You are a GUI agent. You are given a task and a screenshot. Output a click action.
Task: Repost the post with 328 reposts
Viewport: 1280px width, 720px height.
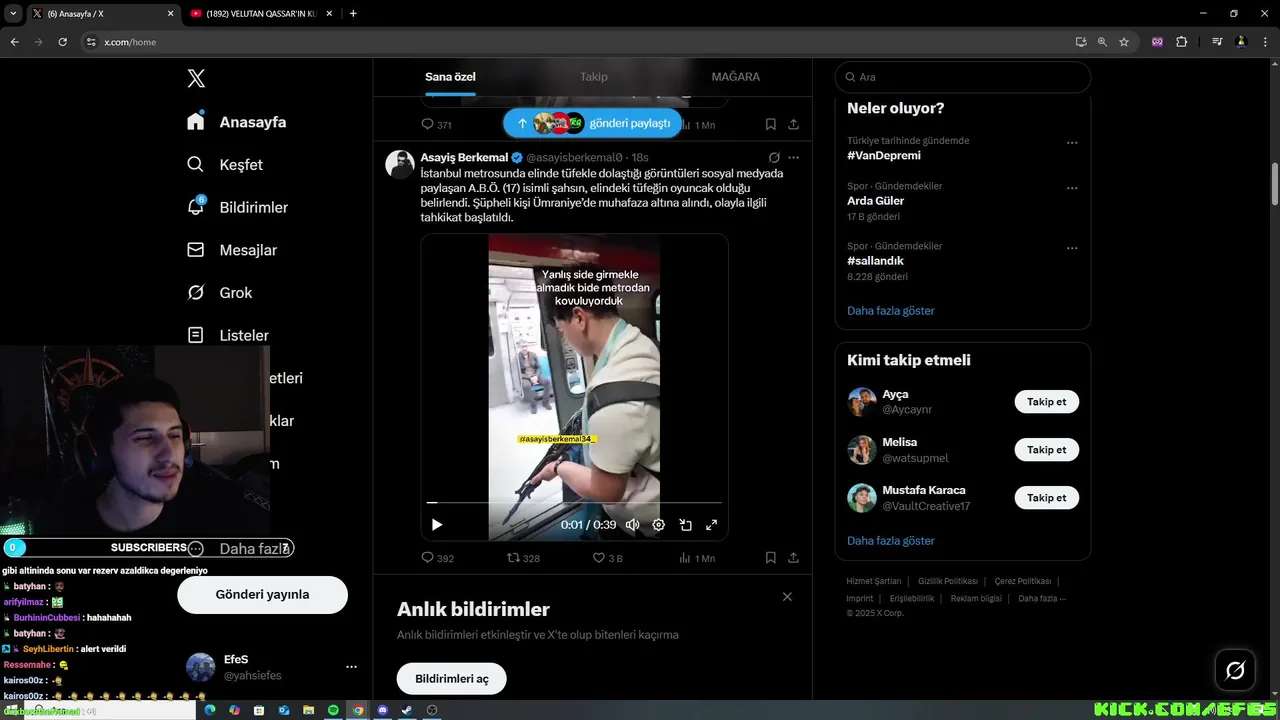tap(523, 558)
